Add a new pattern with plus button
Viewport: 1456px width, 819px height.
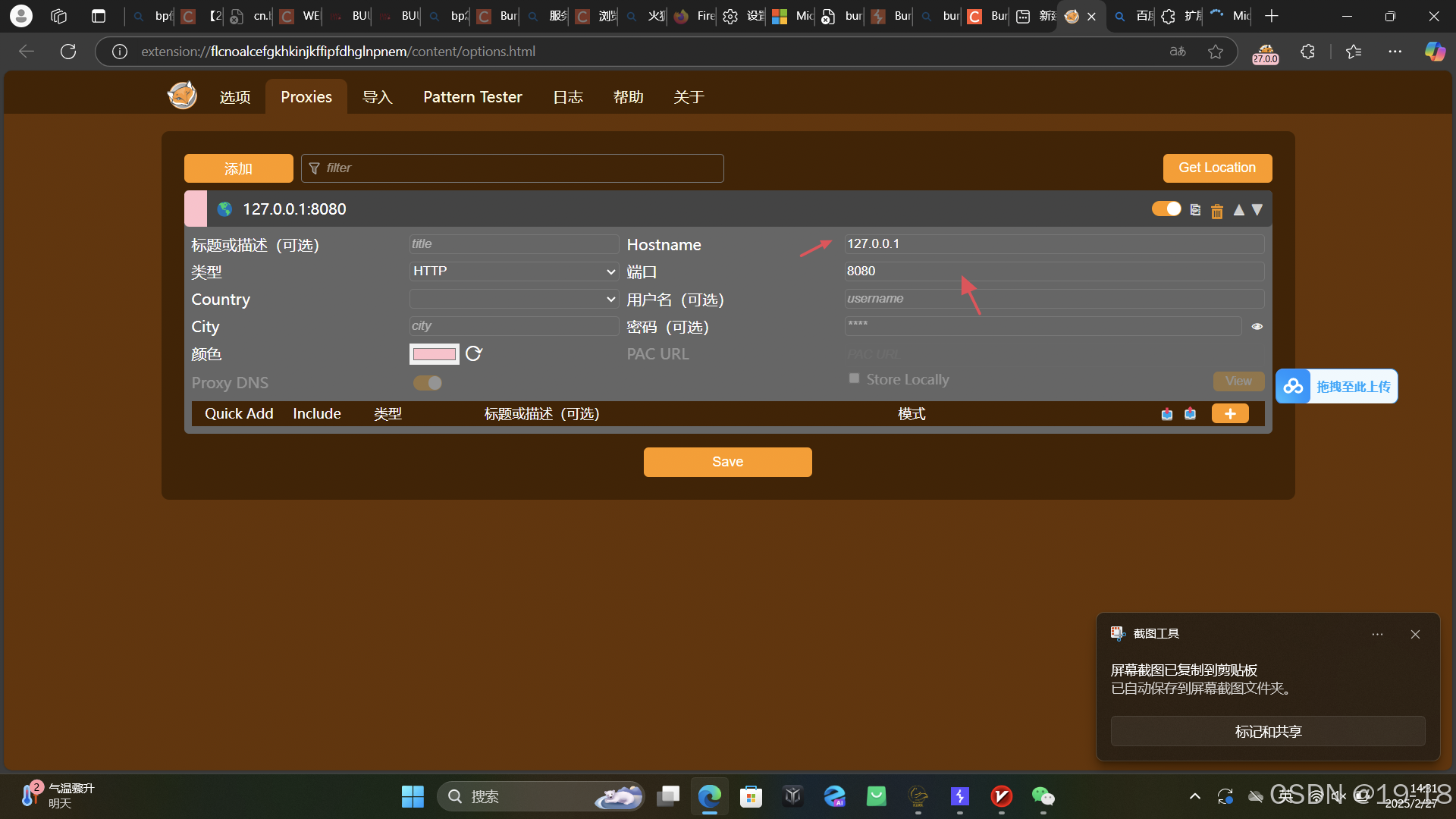[1229, 414]
